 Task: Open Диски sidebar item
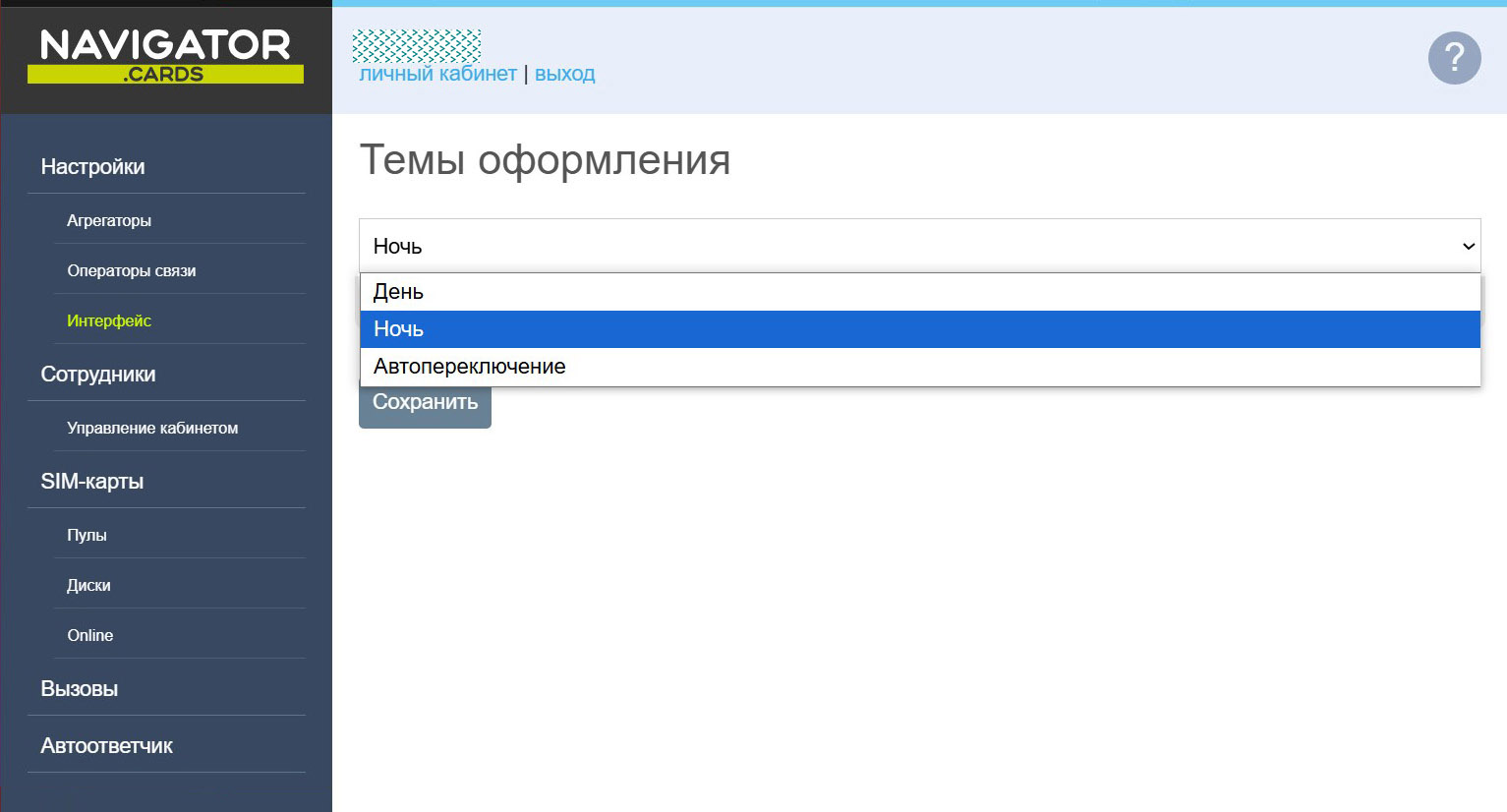point(88,586)
